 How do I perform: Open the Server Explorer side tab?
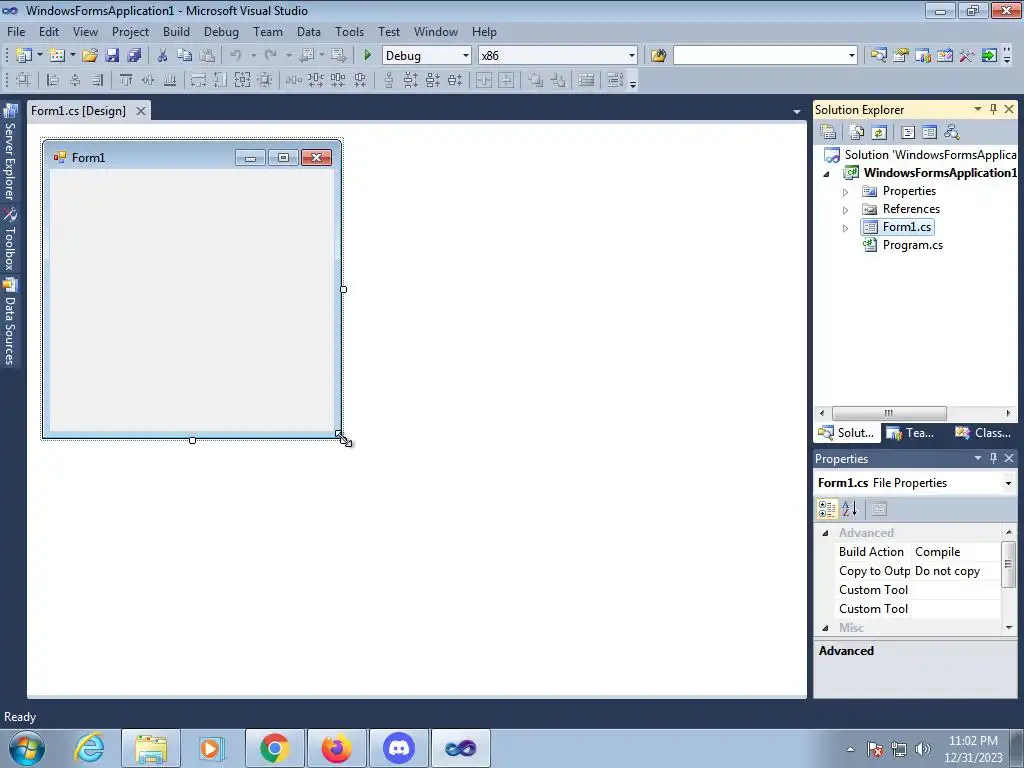[10, 152]
